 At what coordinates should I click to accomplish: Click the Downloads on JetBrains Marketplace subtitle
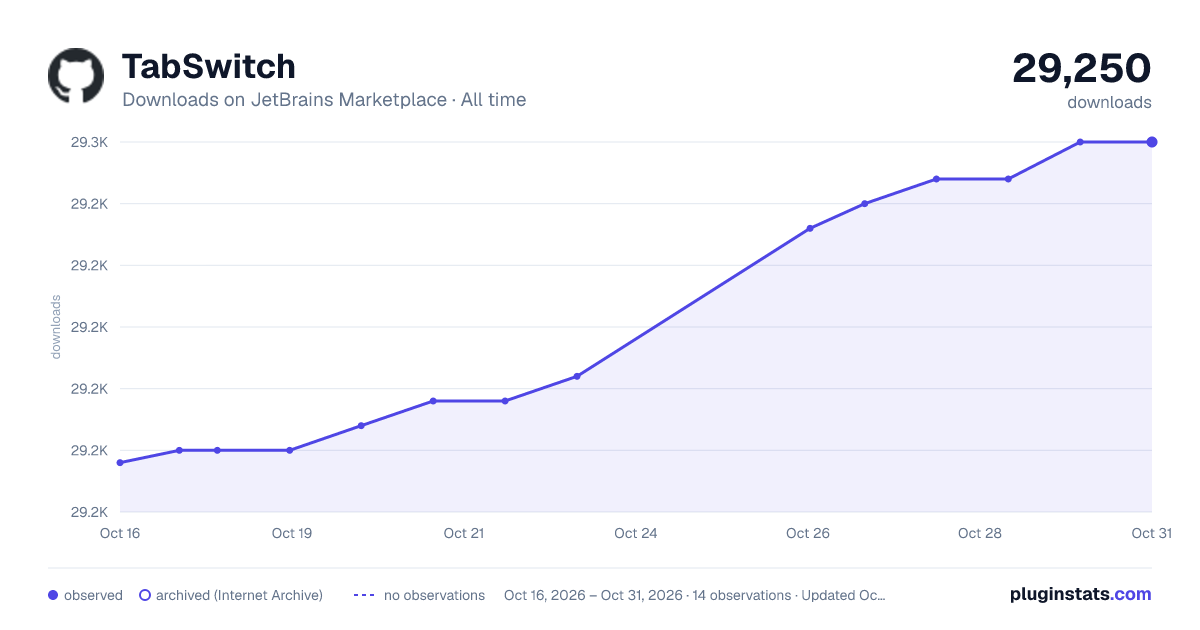tap(324, 100)
